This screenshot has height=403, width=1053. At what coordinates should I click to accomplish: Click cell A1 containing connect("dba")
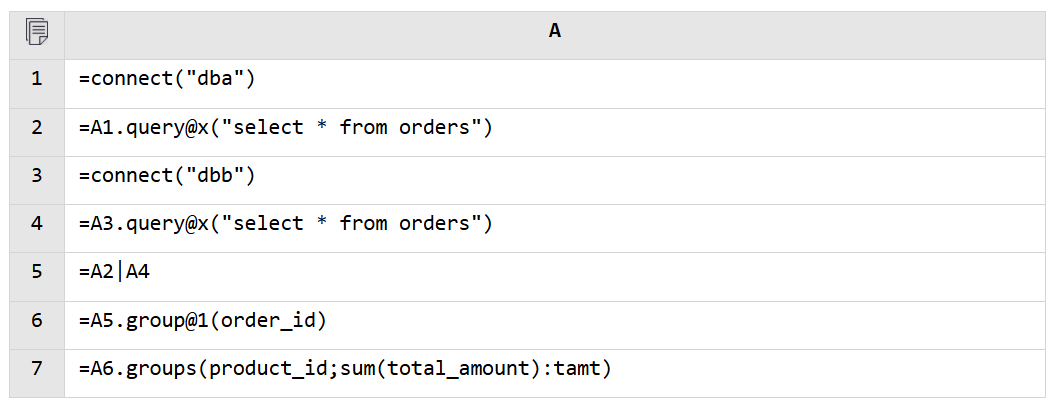click(555, 84)
